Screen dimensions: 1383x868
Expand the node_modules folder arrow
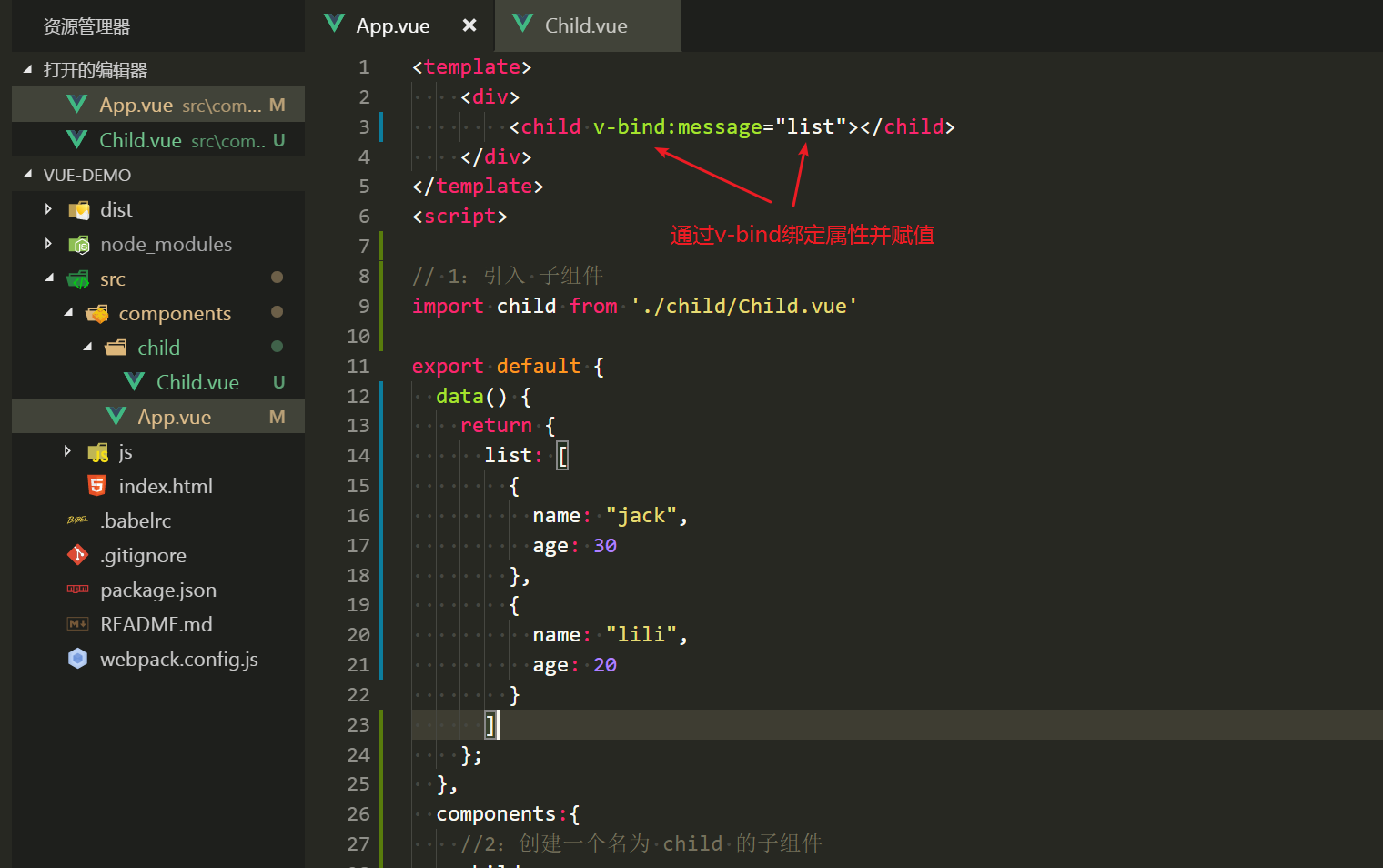pyautogui.click(x=48, y=244)
